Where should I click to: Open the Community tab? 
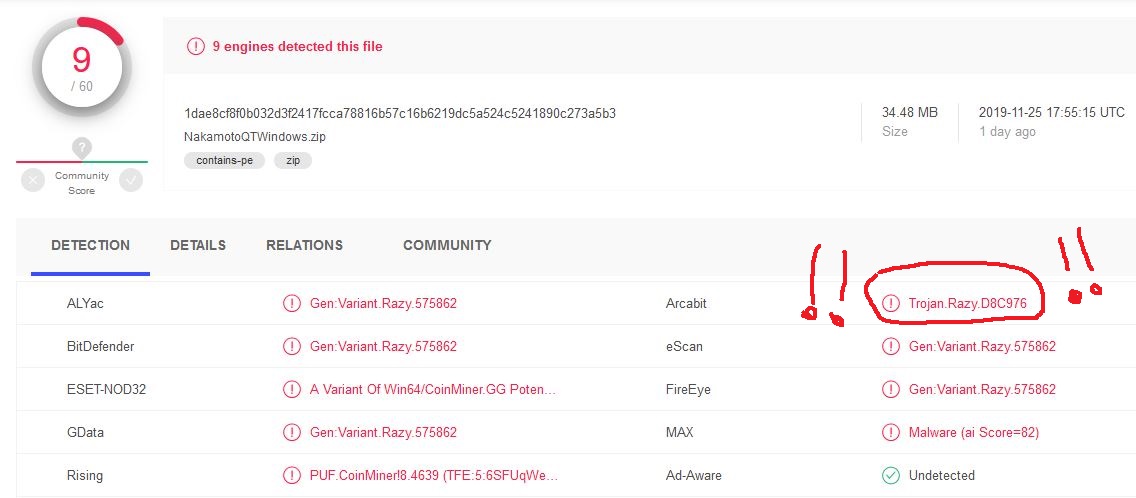[447, 245]
